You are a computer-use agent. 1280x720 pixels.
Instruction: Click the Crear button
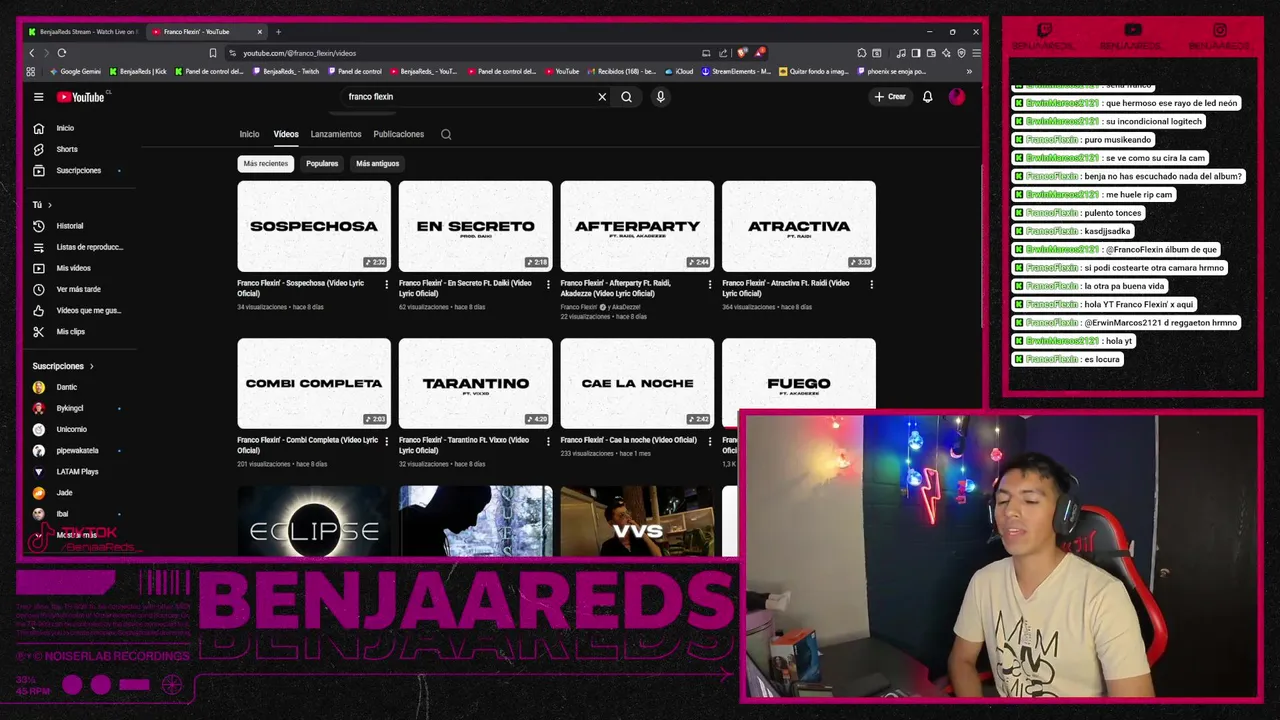889,97
